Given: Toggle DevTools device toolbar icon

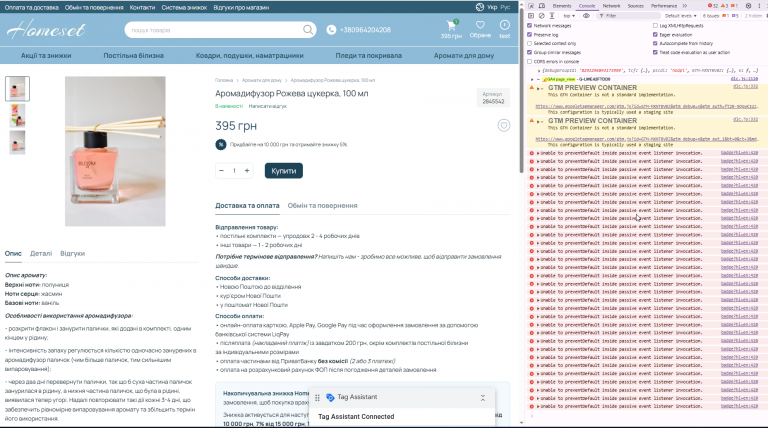Looking at the screenshot, I should [x=542, y=6].
